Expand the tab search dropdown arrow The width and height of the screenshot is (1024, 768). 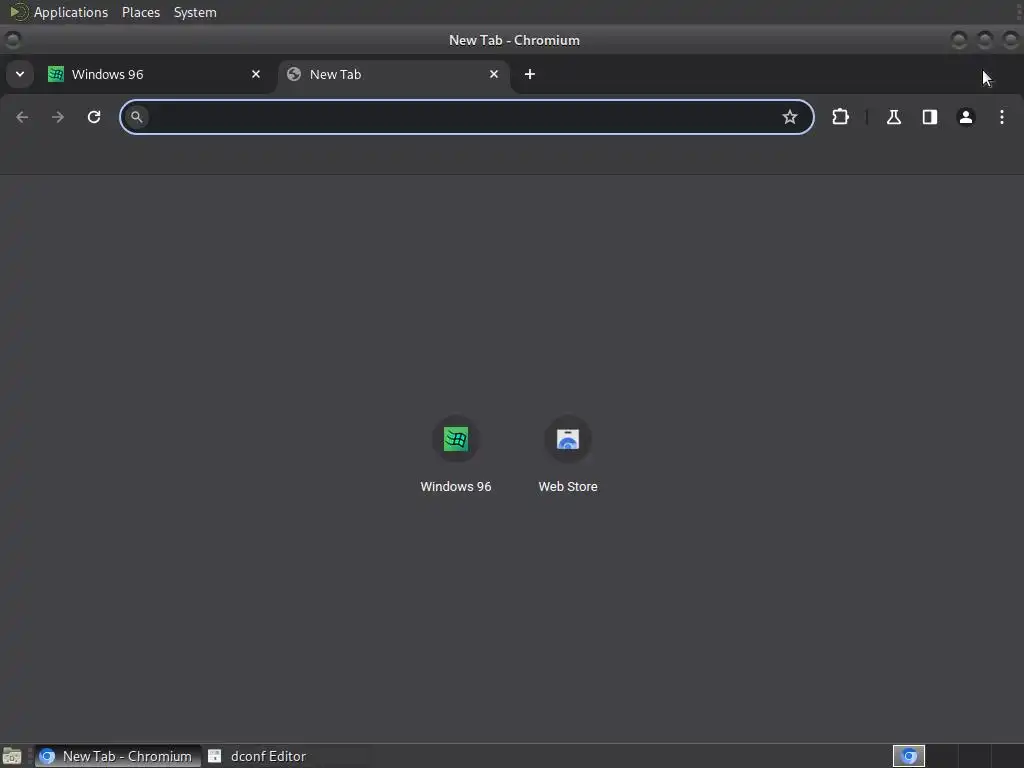coord(20,74)
